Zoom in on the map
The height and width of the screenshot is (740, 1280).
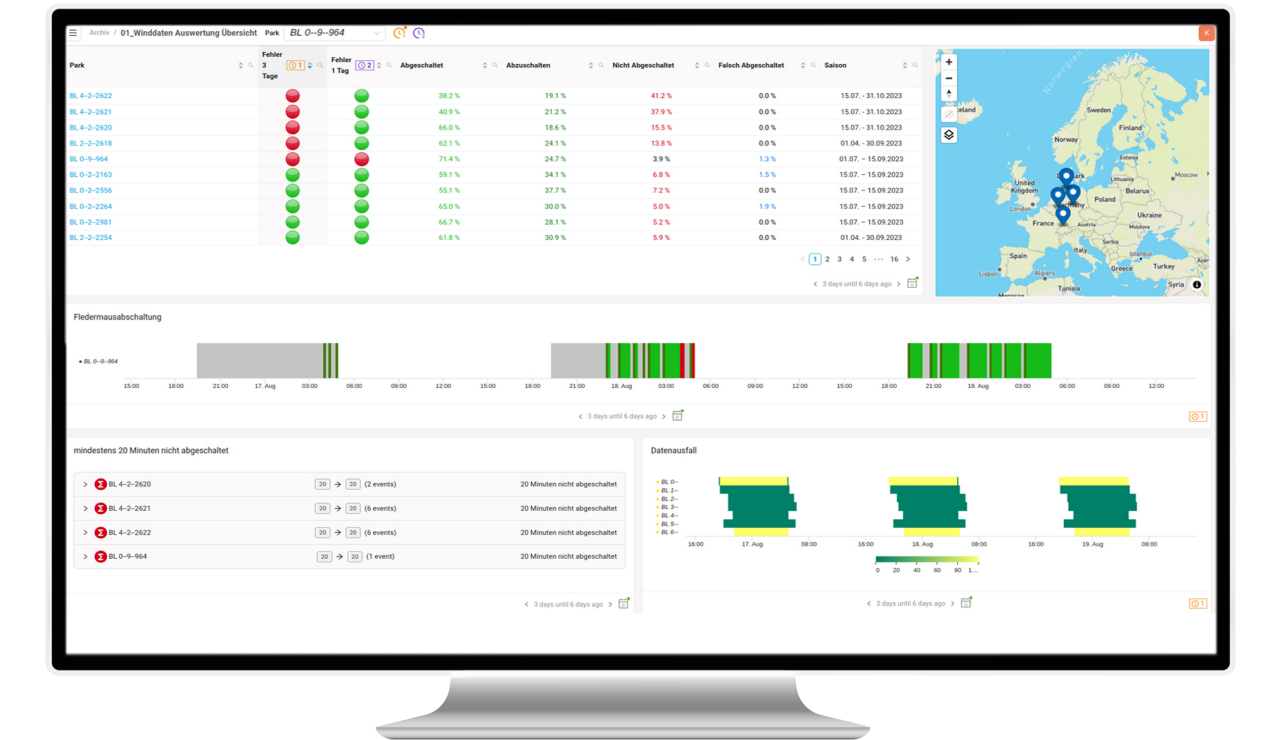click(949, 62)
